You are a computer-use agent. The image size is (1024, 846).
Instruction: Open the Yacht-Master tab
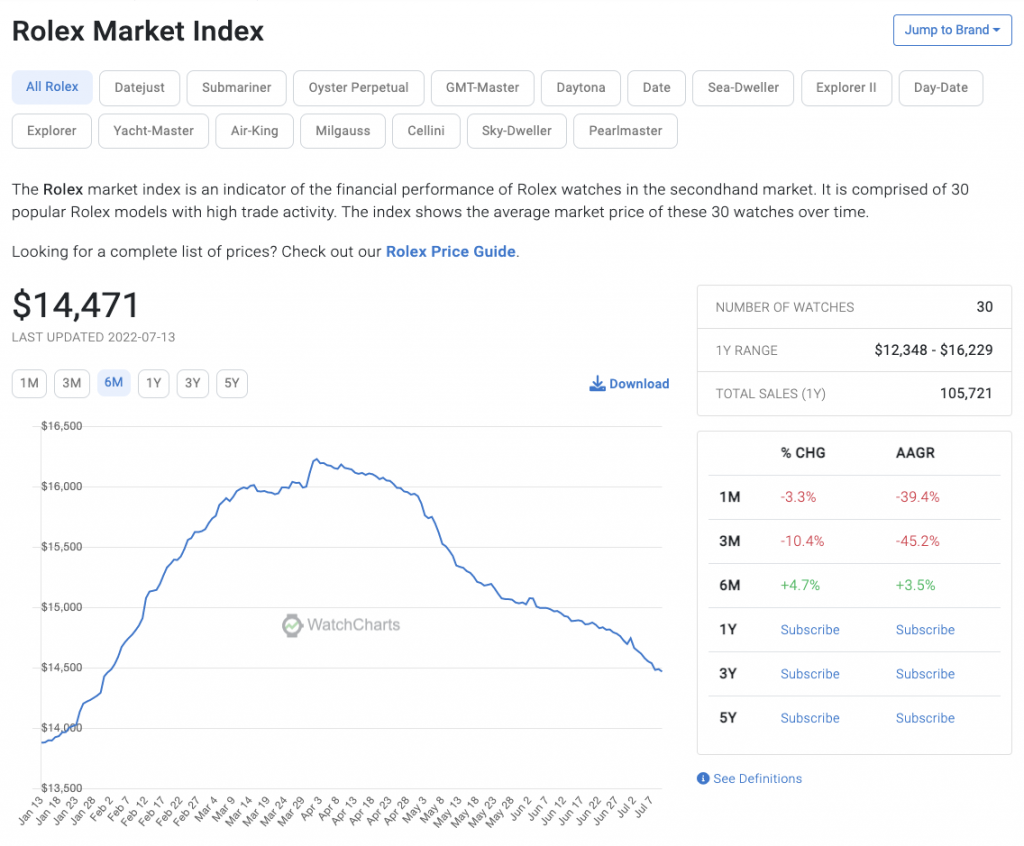153,131
